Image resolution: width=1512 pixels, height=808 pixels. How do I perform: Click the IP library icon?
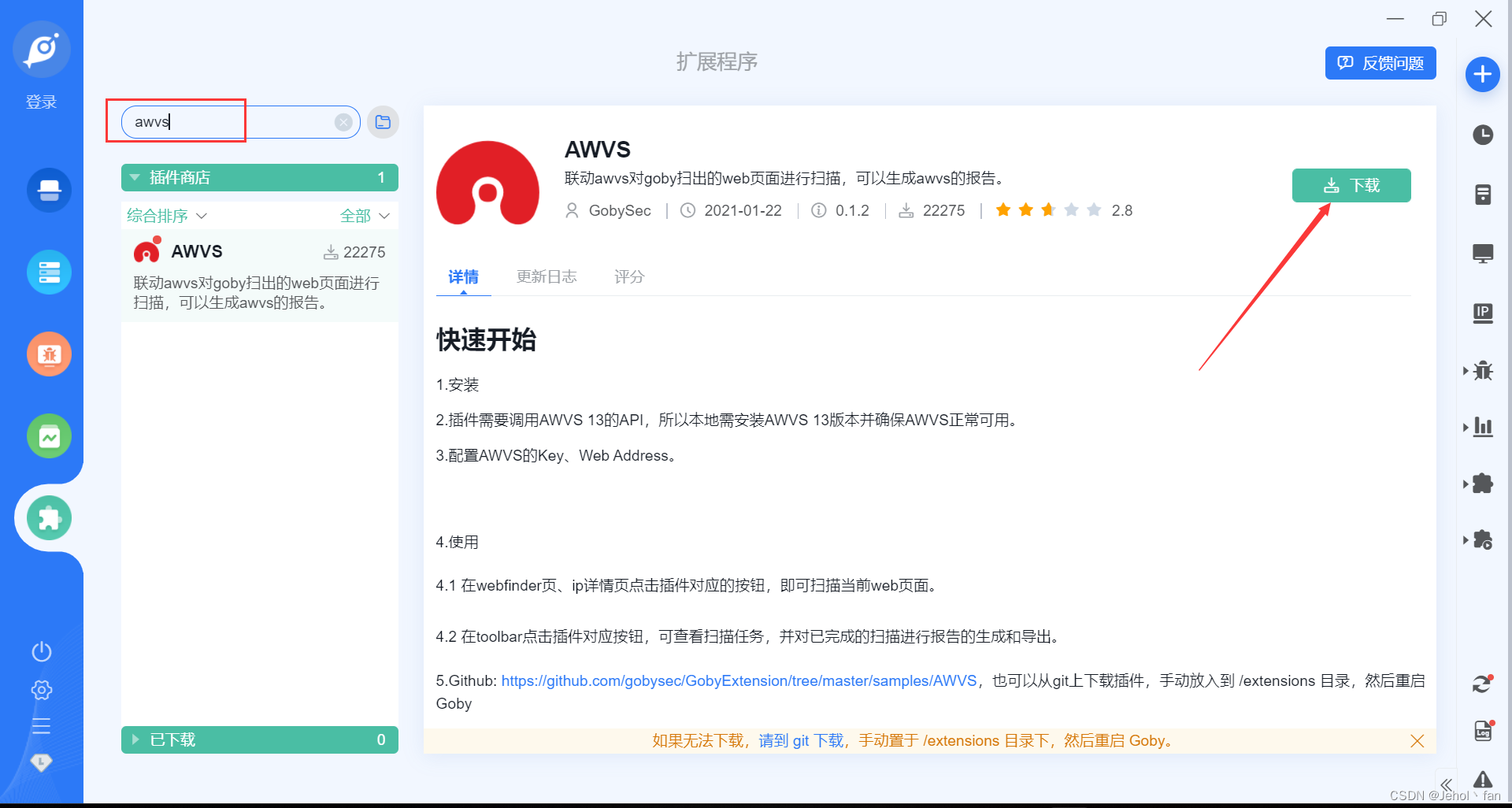coord(1483,313)
